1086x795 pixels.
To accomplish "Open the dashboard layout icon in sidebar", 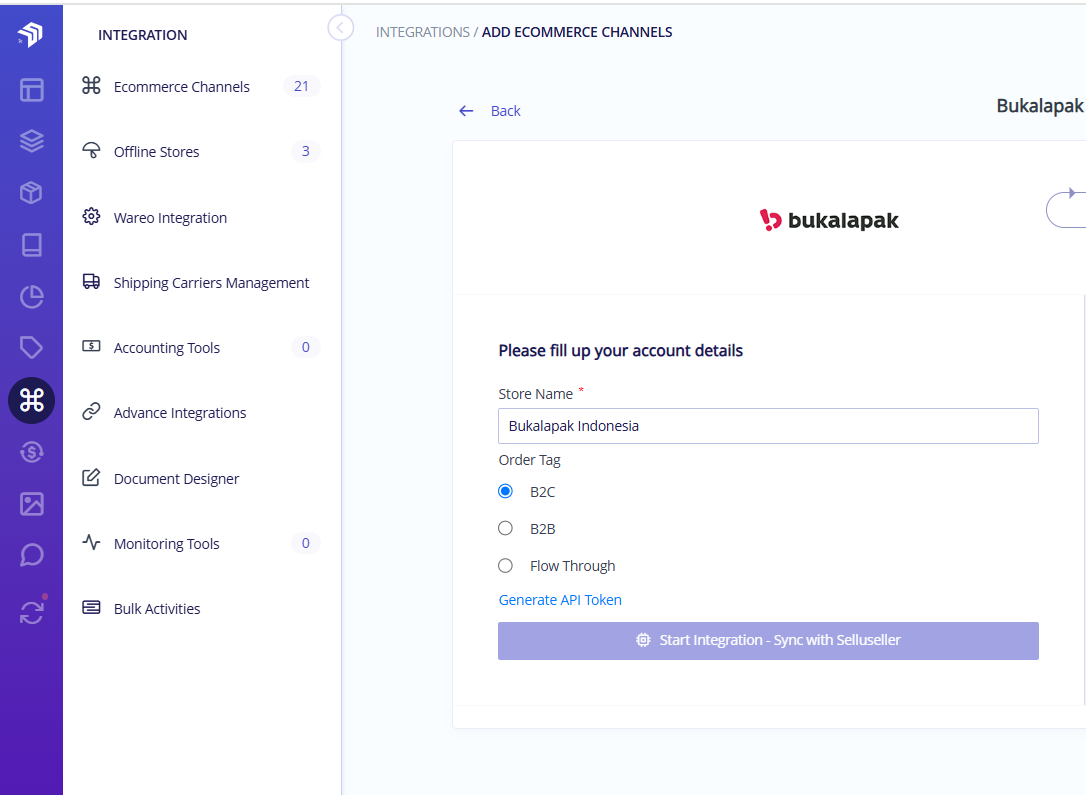I will (x=31, y=90).
